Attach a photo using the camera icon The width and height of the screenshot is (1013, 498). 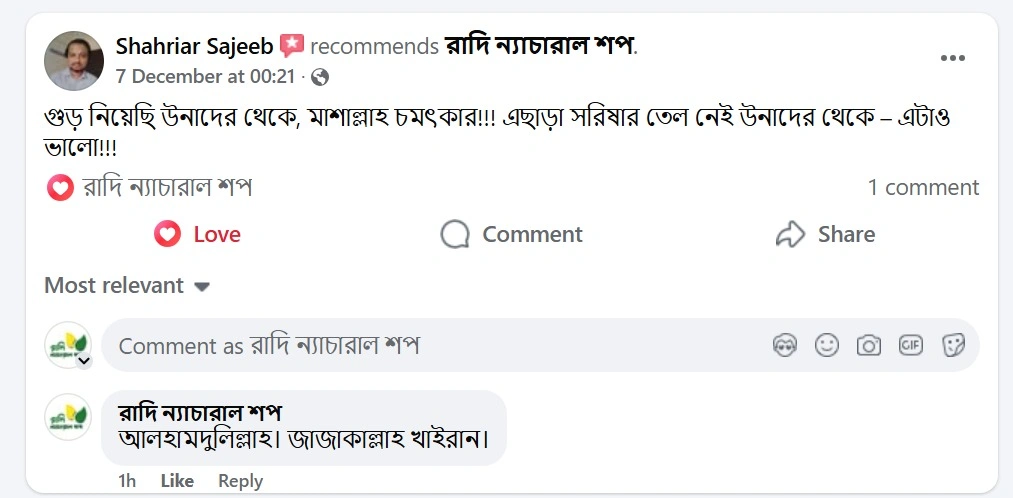(x=869, y=346)
